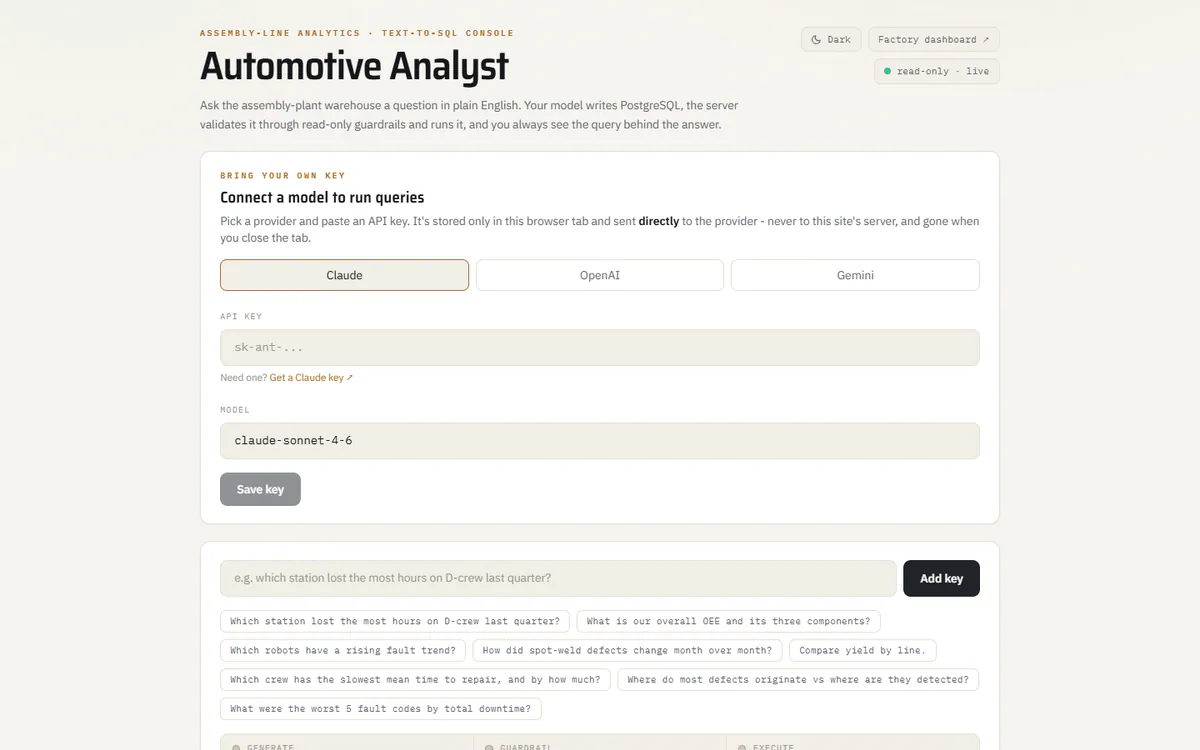Focus the question prompt input field

tap(558, 578)
